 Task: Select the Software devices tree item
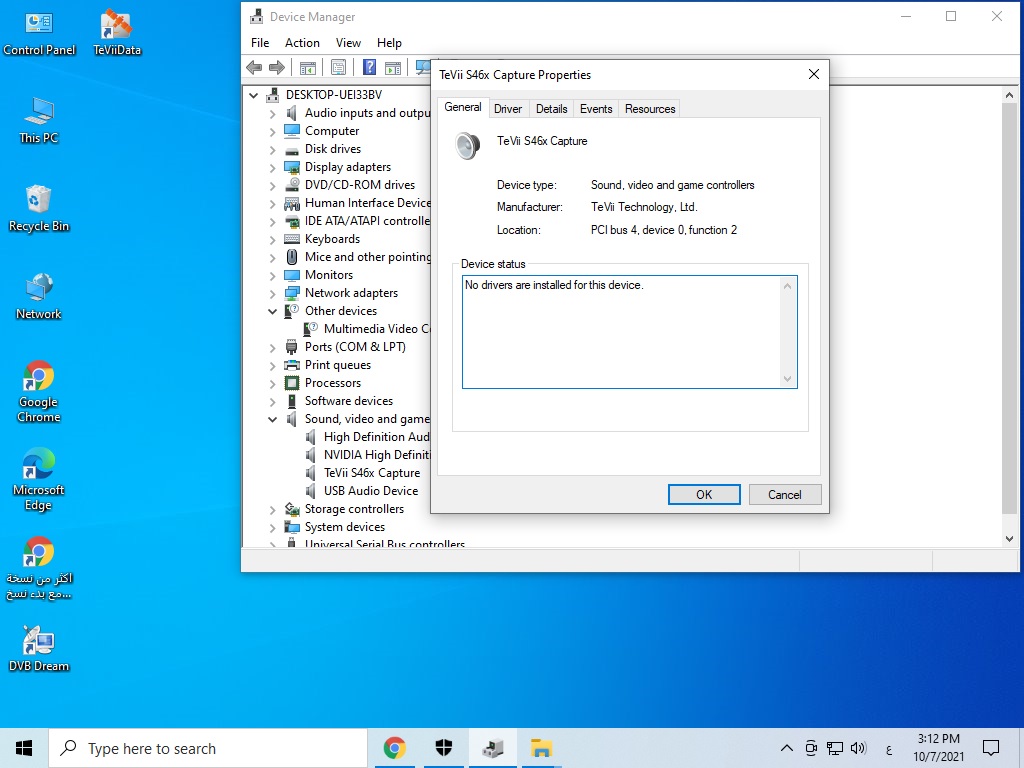[349, 401]
